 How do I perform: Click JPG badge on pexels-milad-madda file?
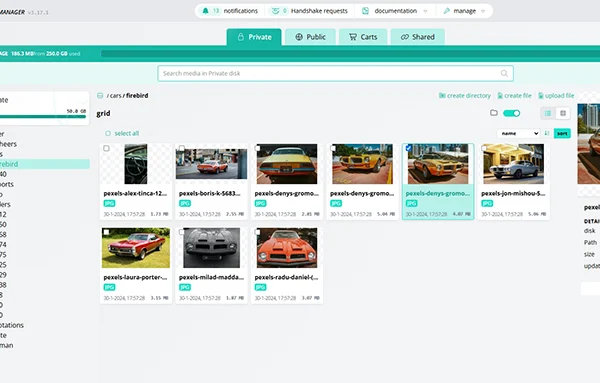point(185,287)
